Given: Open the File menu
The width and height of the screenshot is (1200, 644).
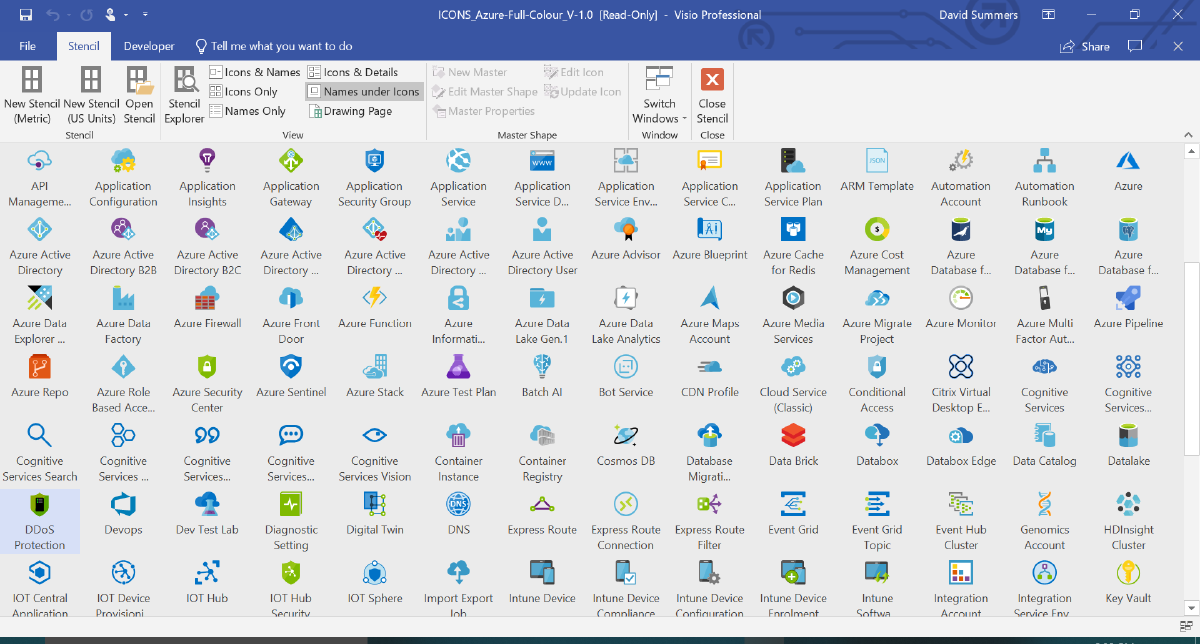Looking at the screenshot, I should (x=27, y=46).
